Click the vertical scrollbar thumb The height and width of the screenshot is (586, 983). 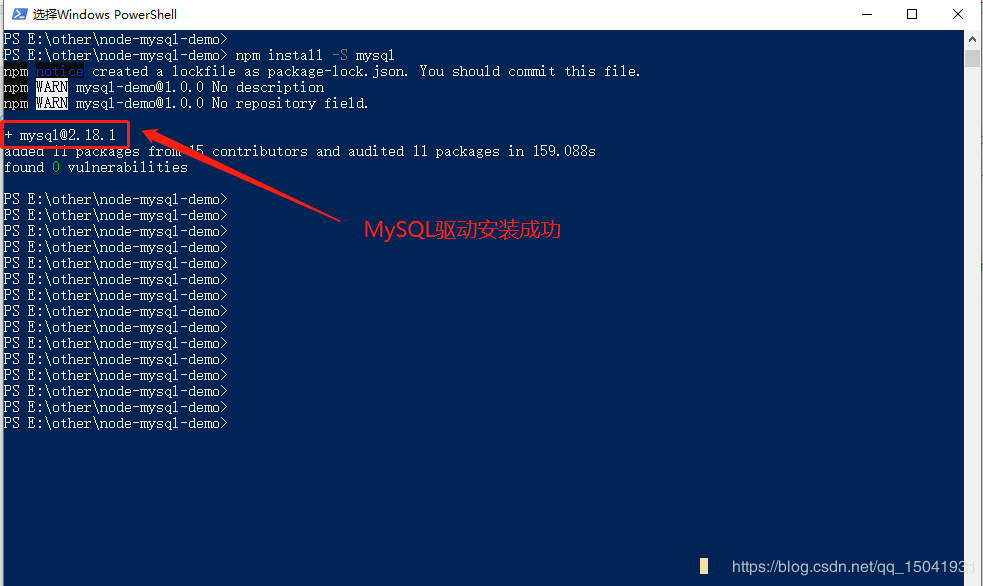coord(972,58)
